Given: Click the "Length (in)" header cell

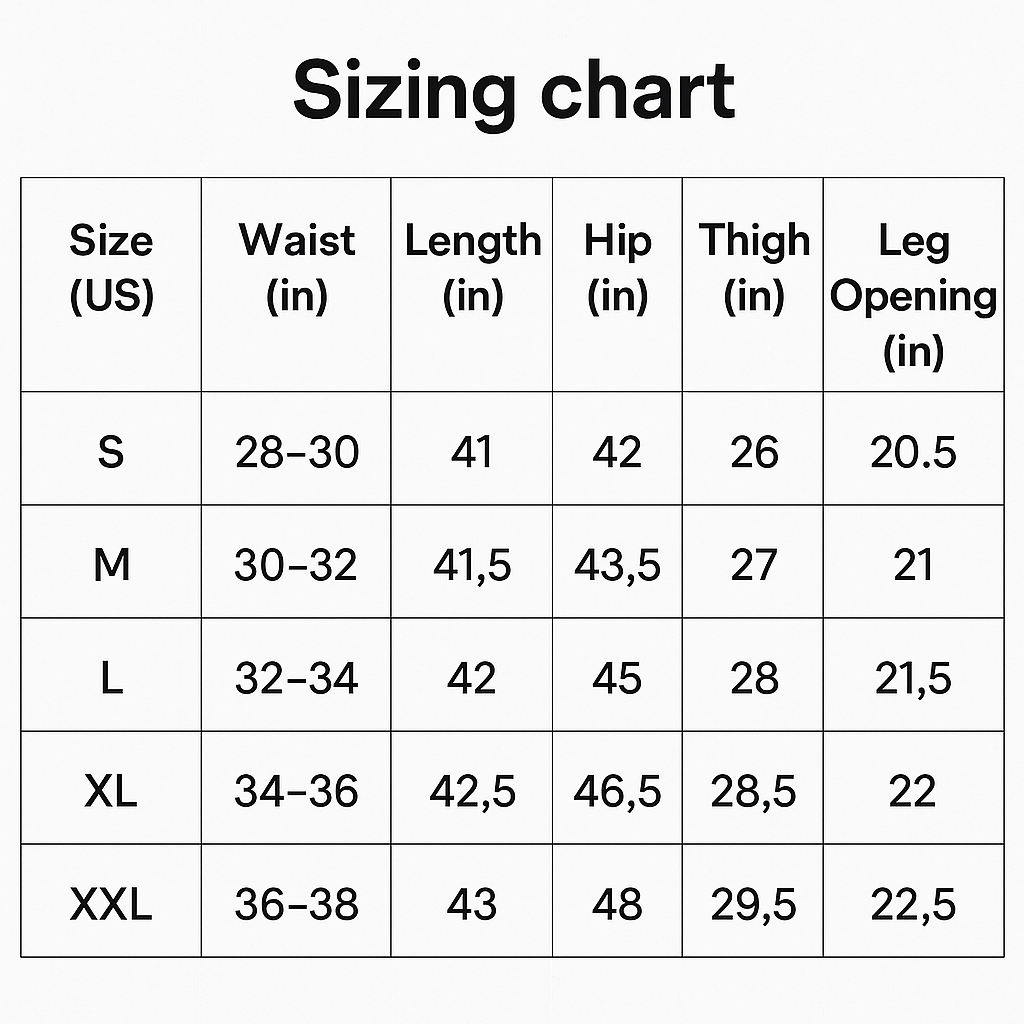Looking at the screenshot, I should click(x=472, y=268).
